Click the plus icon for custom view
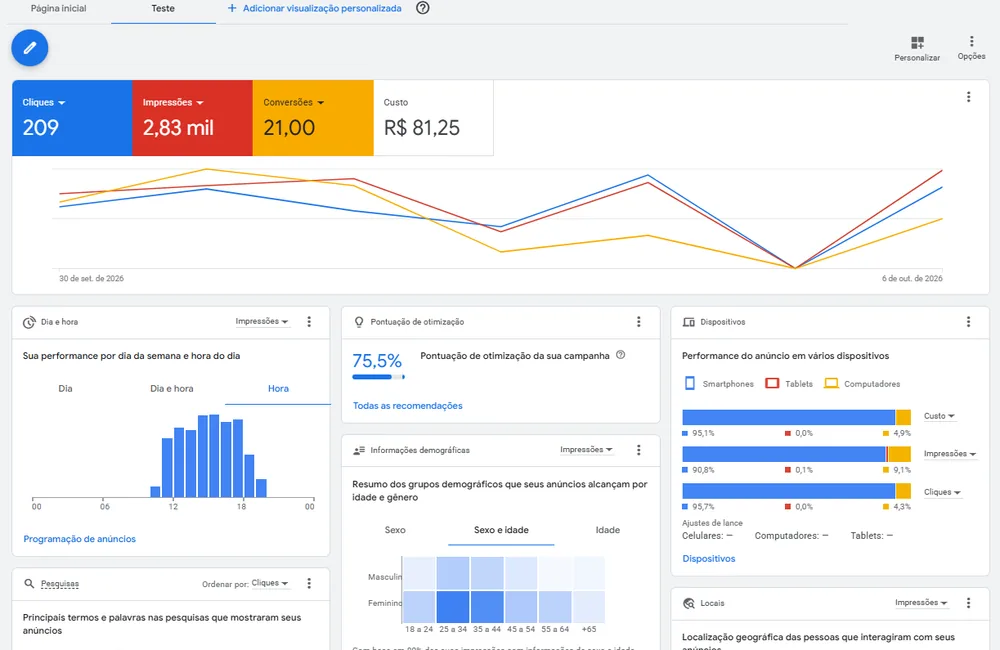1000x650 pixels. (x=232, y=8)
